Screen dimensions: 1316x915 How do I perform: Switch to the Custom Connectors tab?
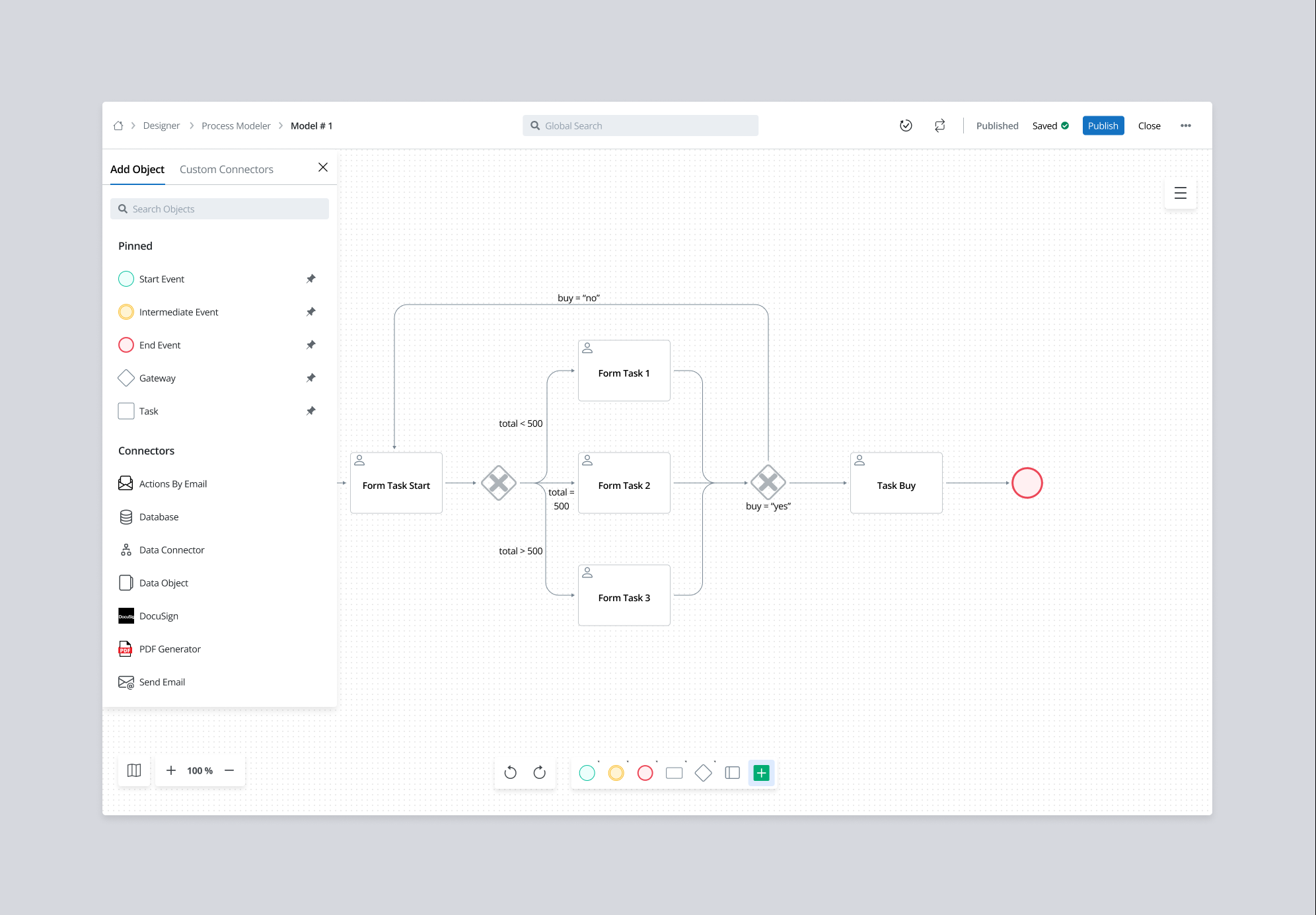coord(226,169)
